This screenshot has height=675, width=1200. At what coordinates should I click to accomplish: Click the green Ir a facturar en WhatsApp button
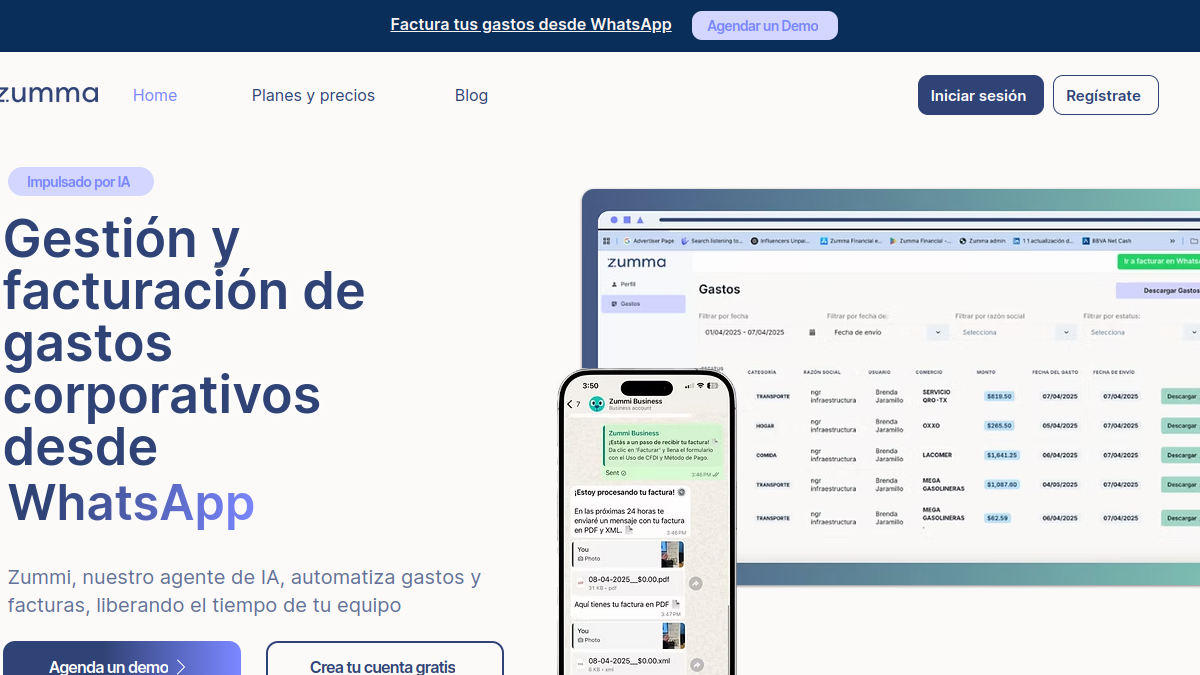pos(1159,262)
